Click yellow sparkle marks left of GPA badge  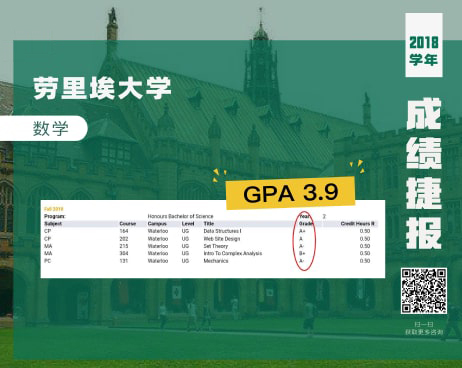click(219, 175)
